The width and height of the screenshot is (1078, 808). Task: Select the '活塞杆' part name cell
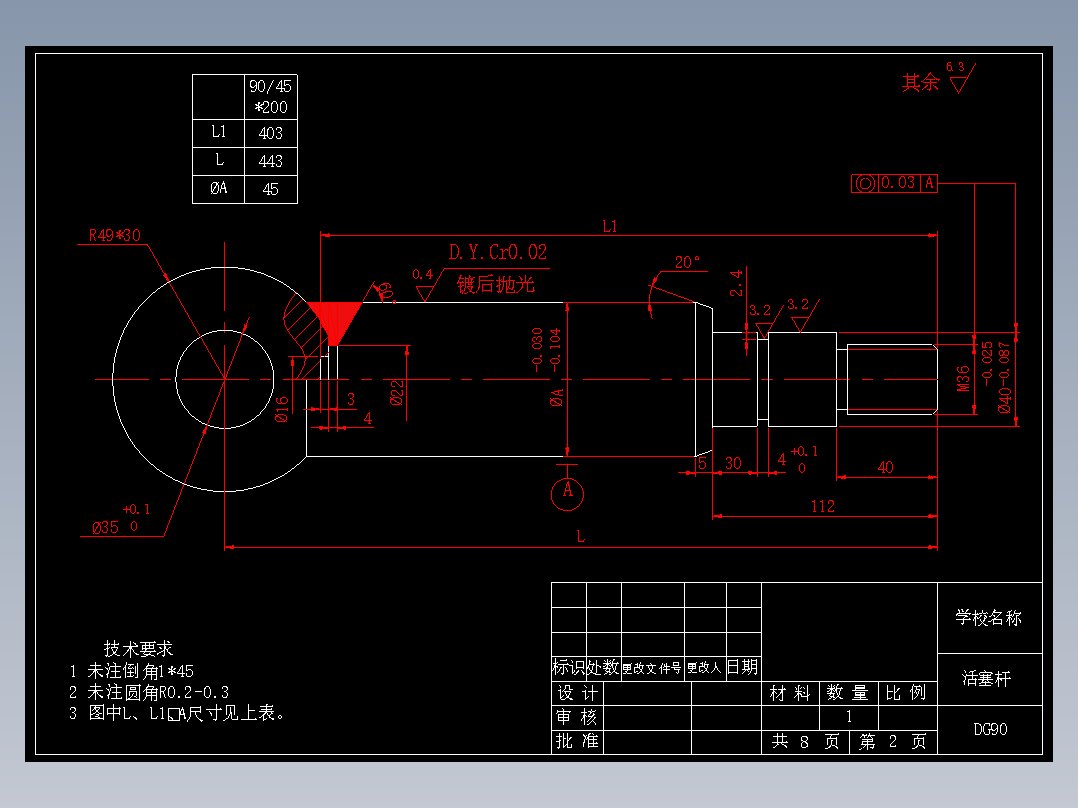[x=989, y=679]
